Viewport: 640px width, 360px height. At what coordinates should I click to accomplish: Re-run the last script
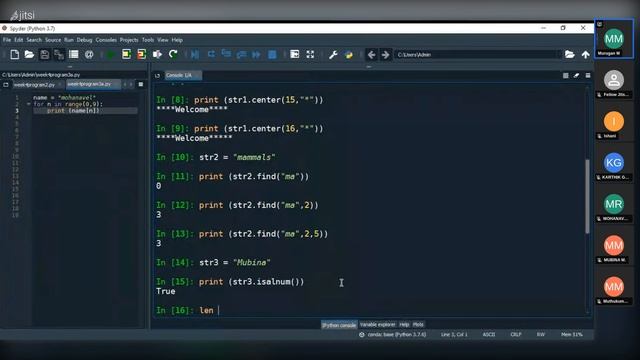point(173,54)
